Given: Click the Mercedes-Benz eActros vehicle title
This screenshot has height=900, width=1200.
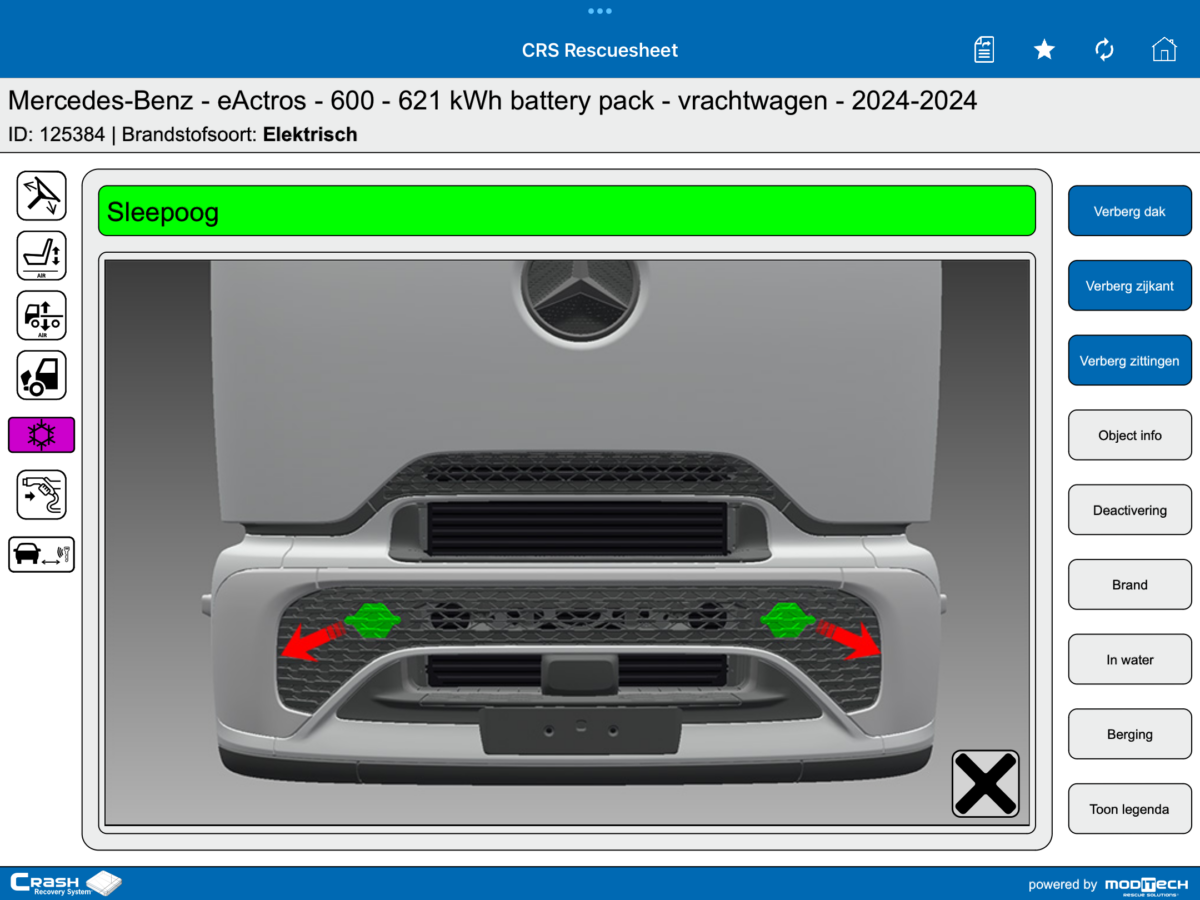Looking at the screenshot, I should click(x=492, y=100).
